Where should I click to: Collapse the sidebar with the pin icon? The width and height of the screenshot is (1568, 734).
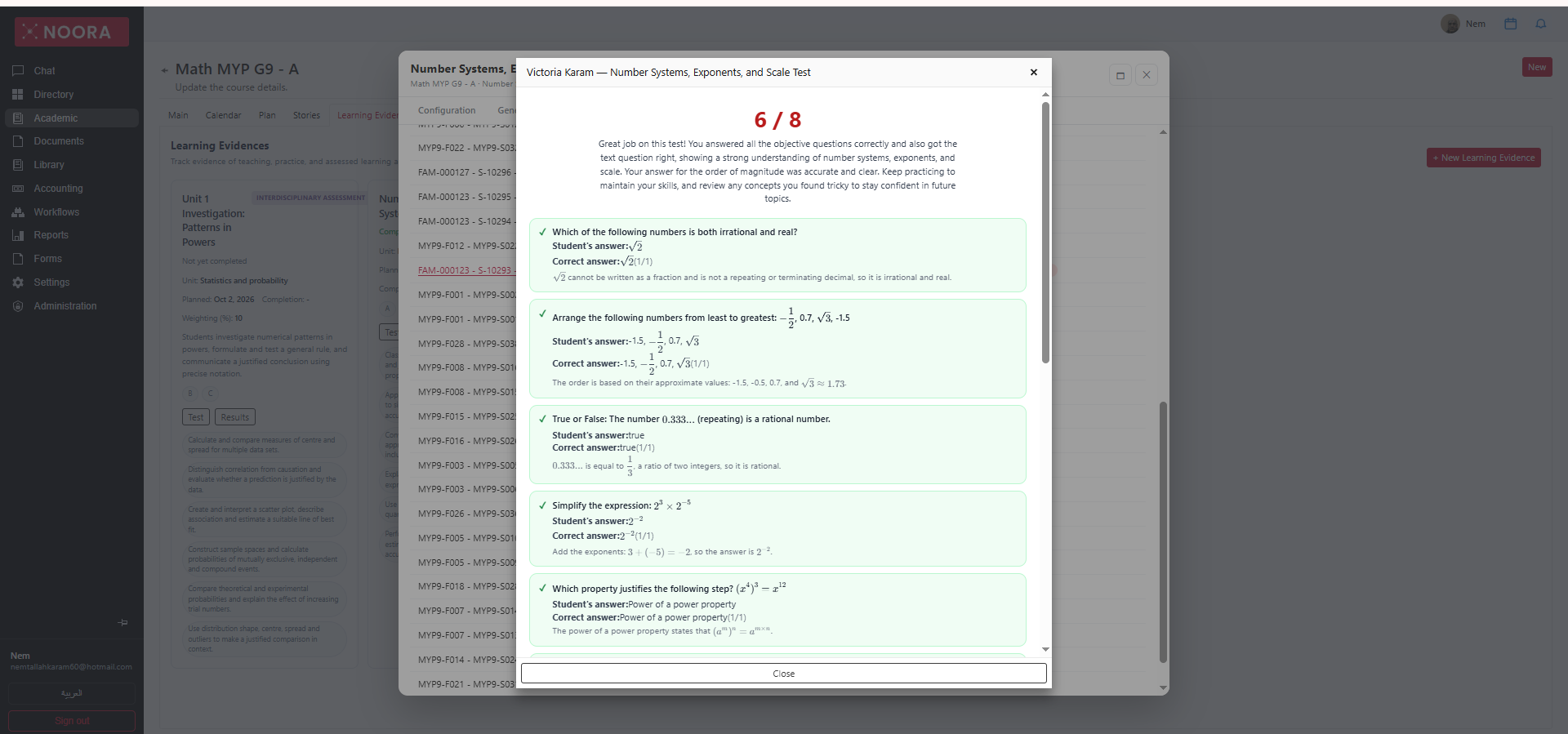point(122,623)
